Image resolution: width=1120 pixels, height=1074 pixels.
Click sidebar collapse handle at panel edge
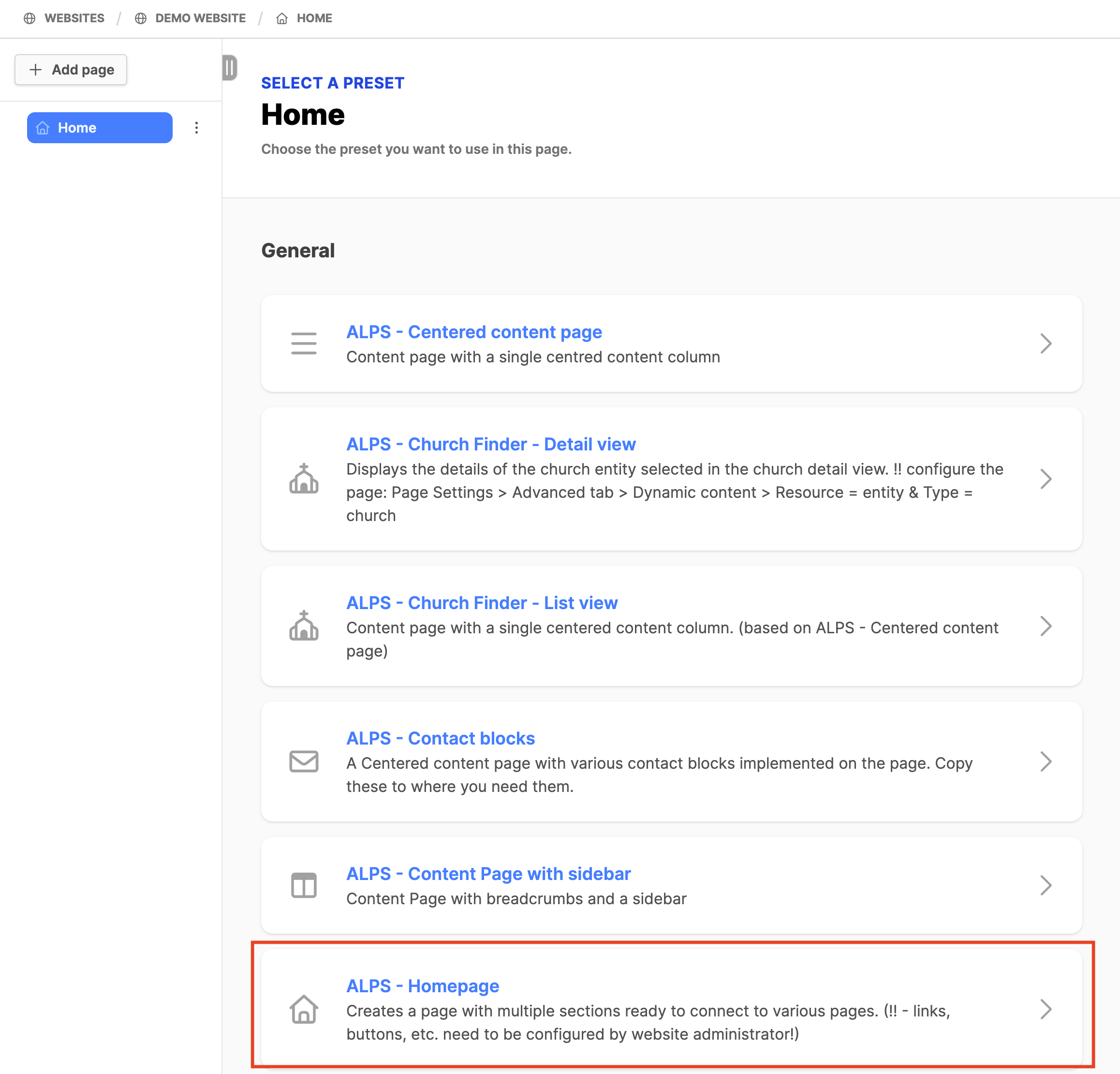[x=229, y=68]
